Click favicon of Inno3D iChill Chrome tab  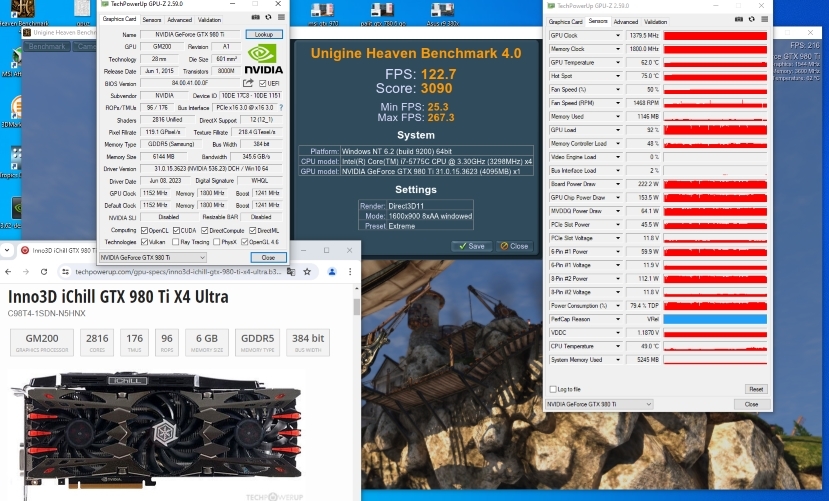pos(24,250)
